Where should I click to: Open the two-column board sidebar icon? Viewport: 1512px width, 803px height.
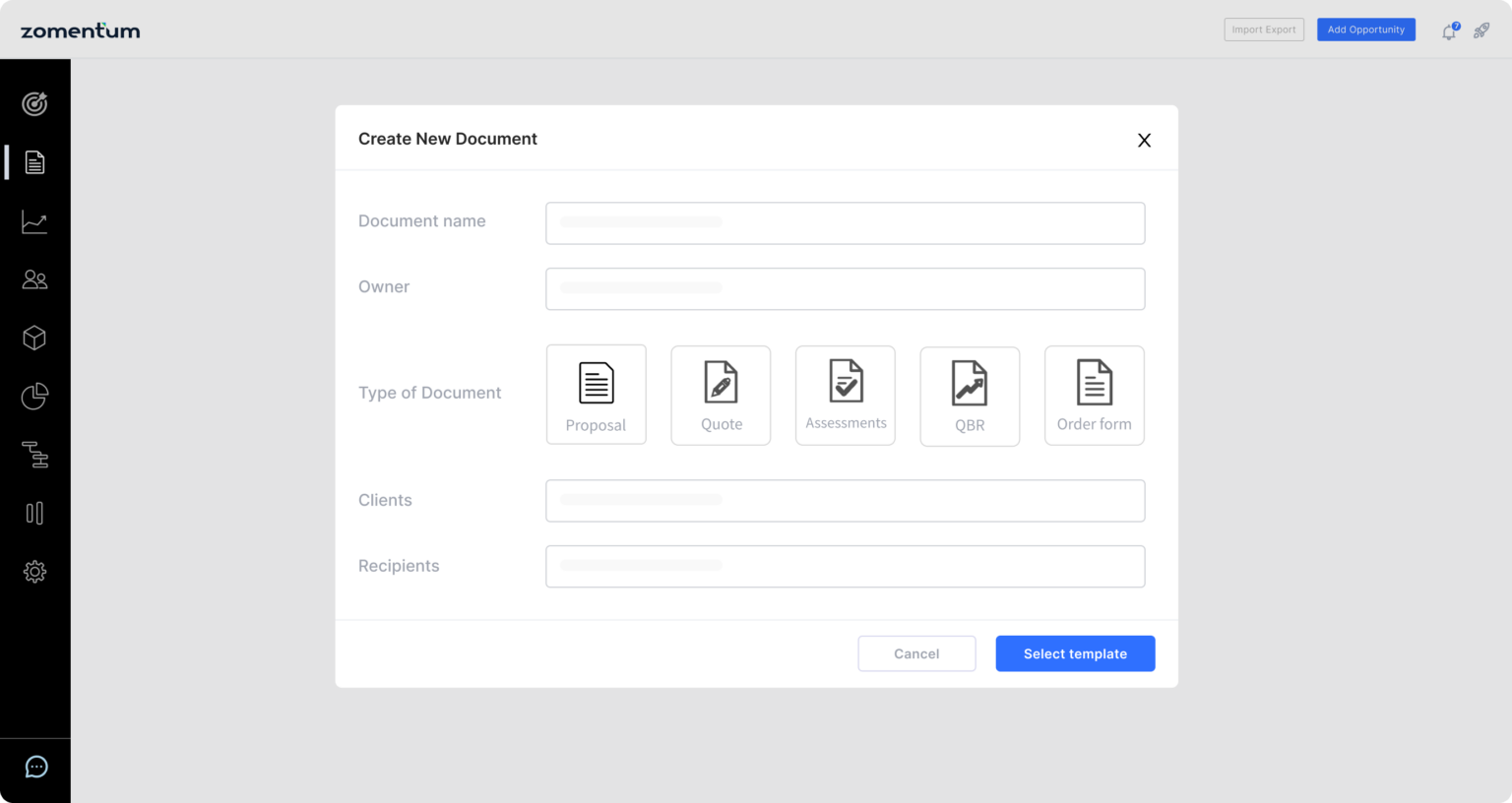click(x=34, y=513)
